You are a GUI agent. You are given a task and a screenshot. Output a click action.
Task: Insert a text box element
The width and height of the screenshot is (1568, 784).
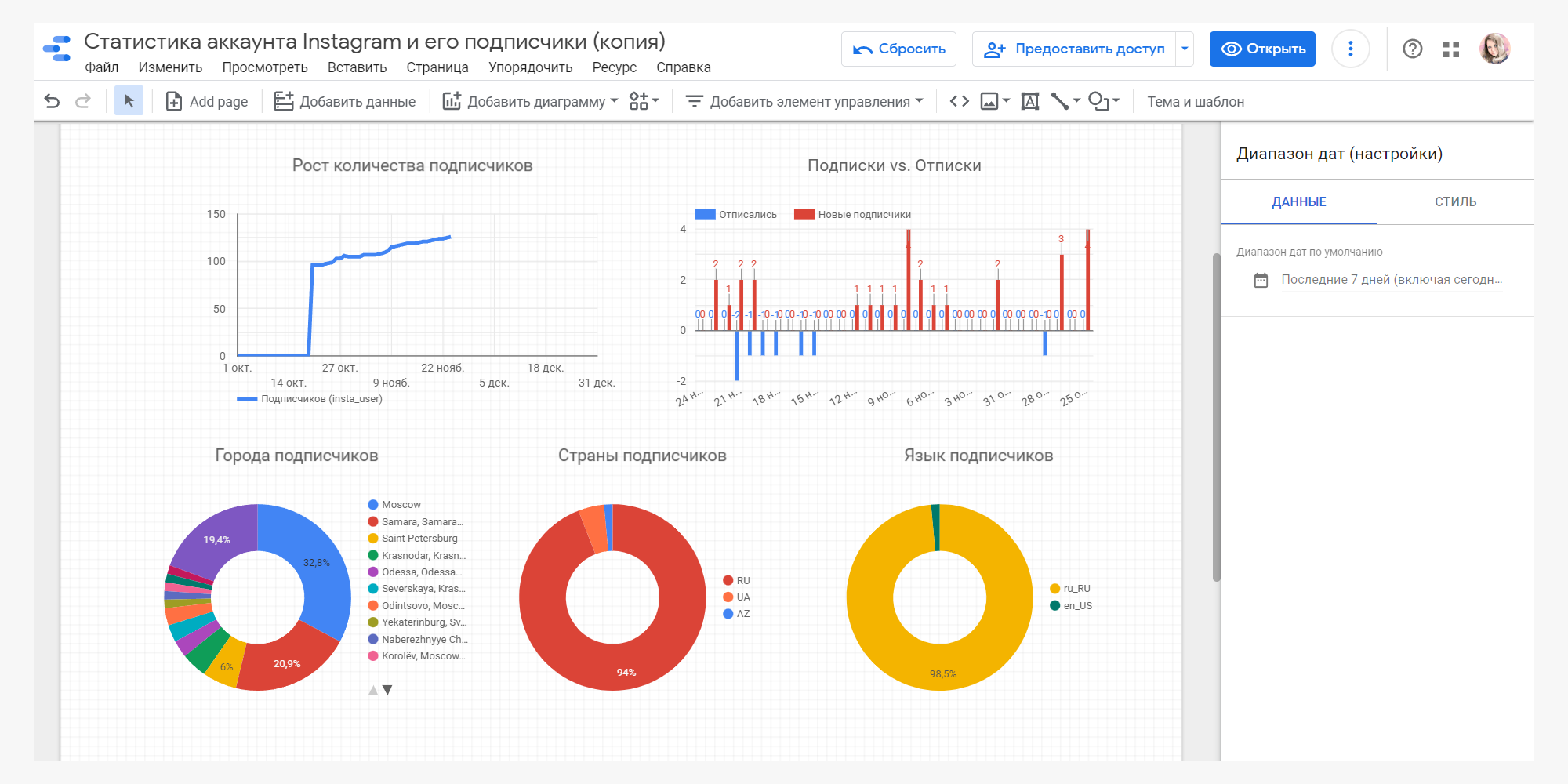[x=1029, y=101]
